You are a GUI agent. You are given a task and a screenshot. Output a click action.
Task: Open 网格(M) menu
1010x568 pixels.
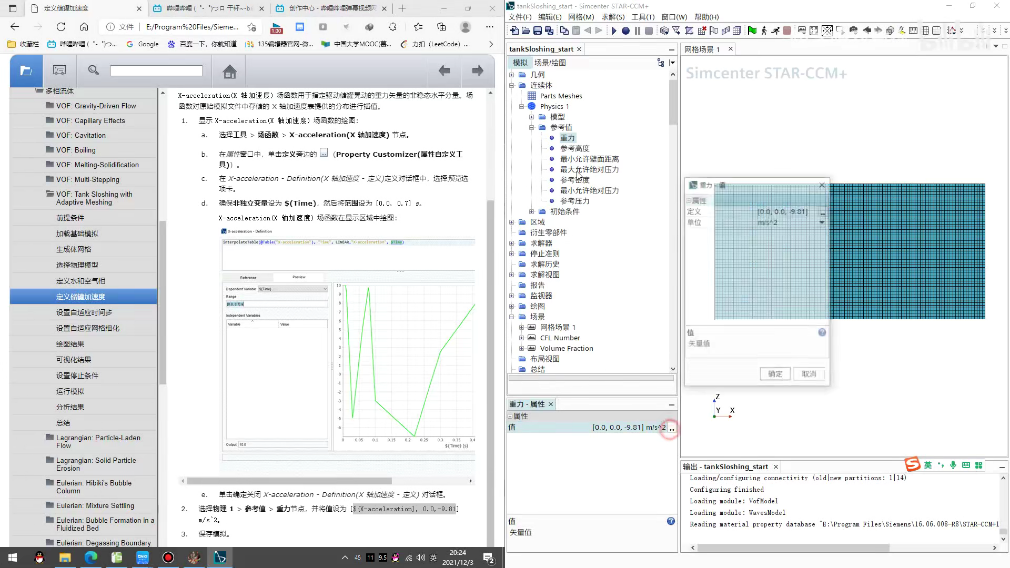[581, 17]
